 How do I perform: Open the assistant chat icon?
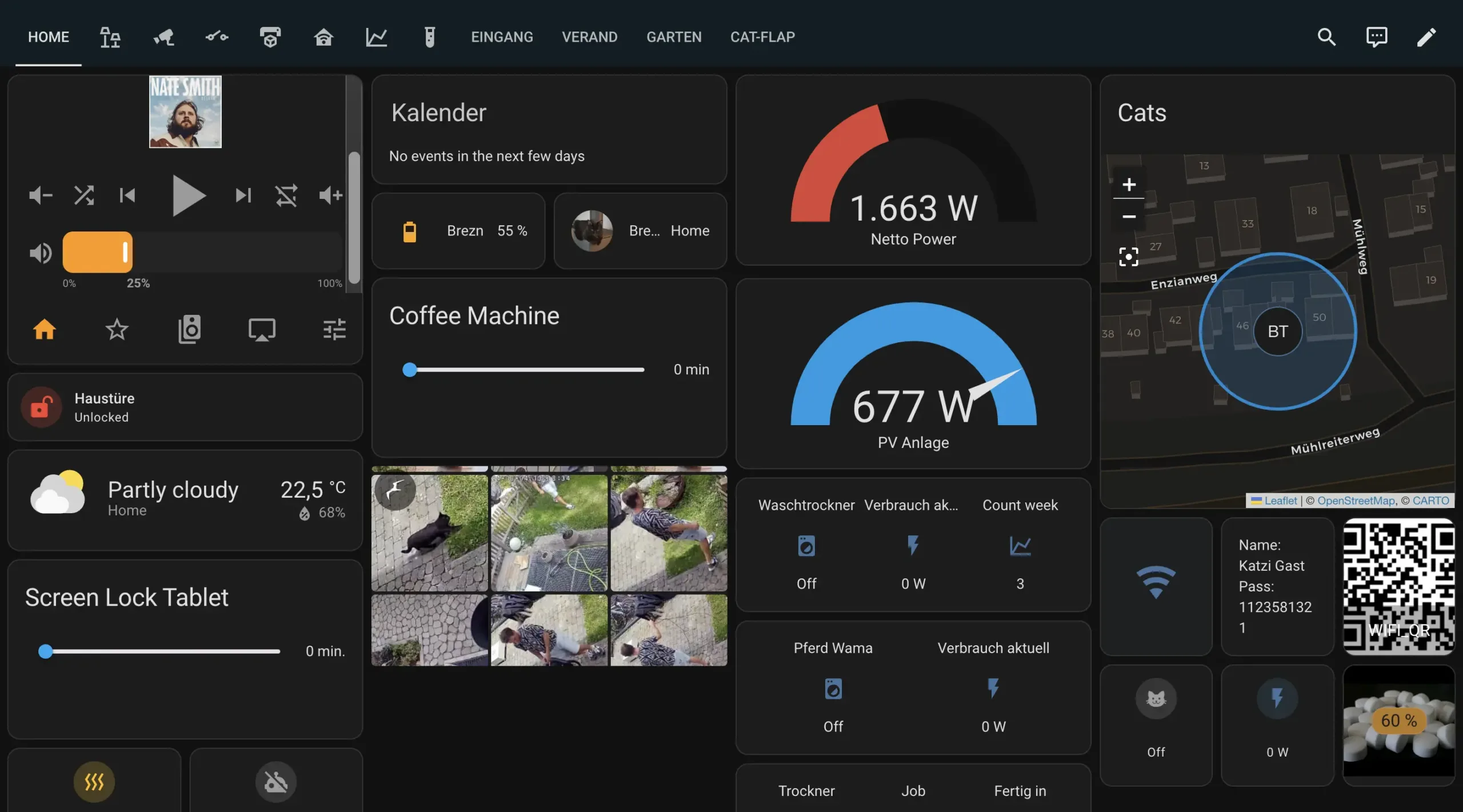pos(1376,37)
